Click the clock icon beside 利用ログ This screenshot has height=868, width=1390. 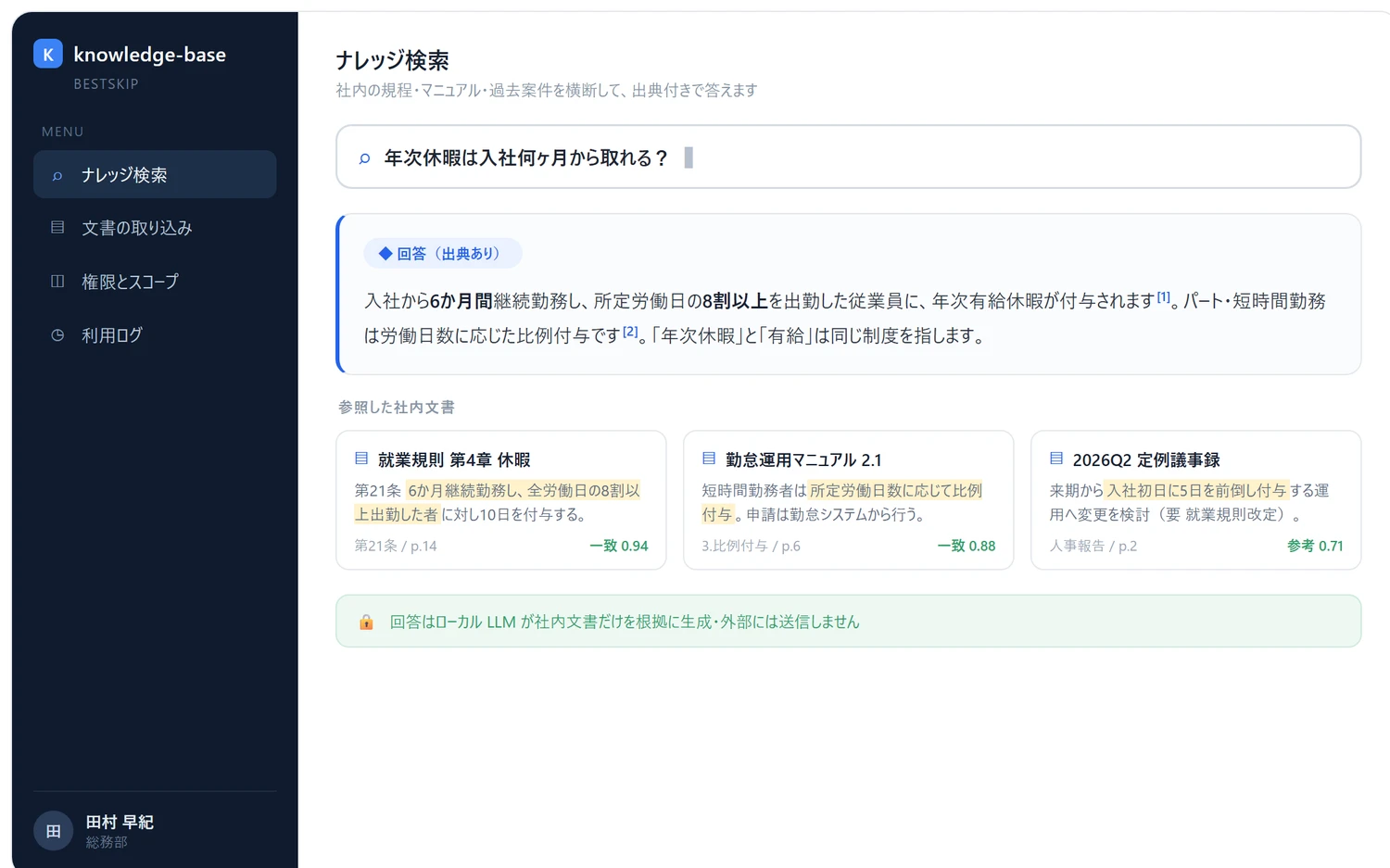click(57, 334)
